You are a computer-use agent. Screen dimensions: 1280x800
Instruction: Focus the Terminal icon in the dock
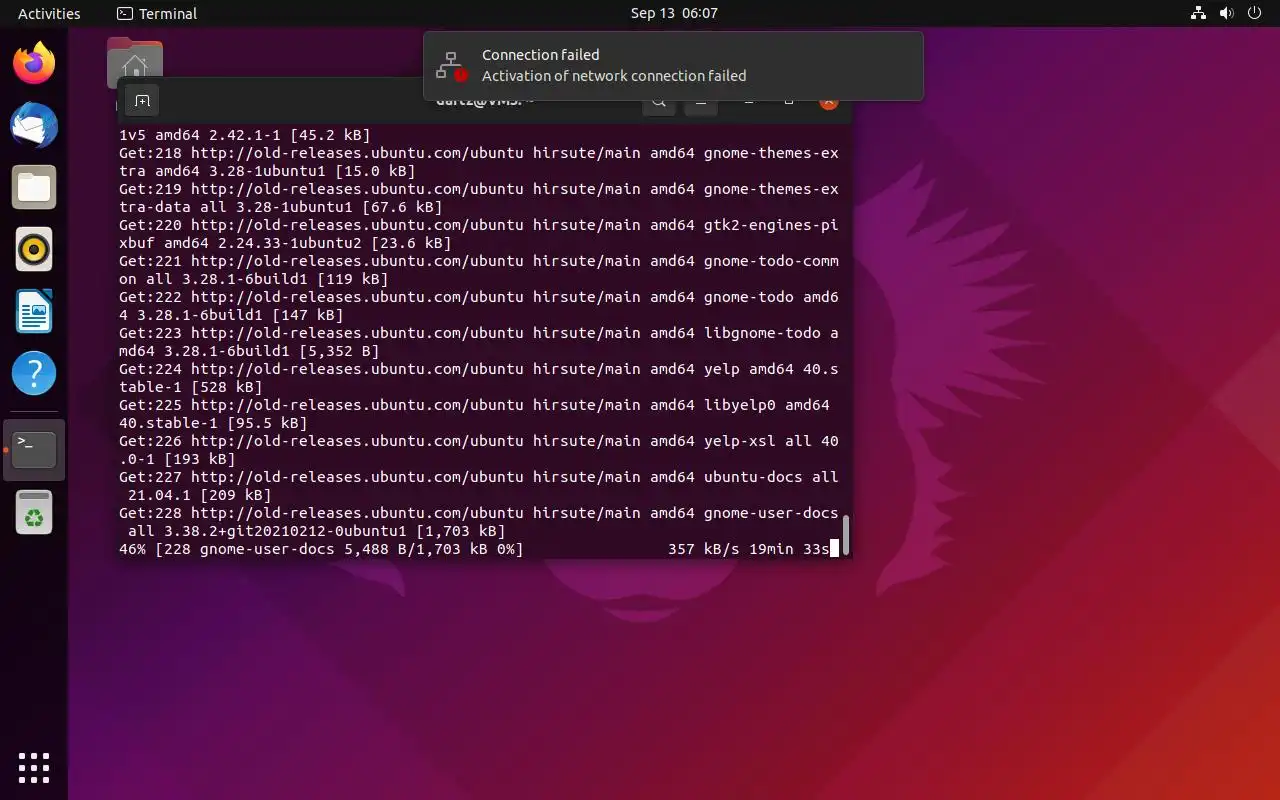point(34,450)
